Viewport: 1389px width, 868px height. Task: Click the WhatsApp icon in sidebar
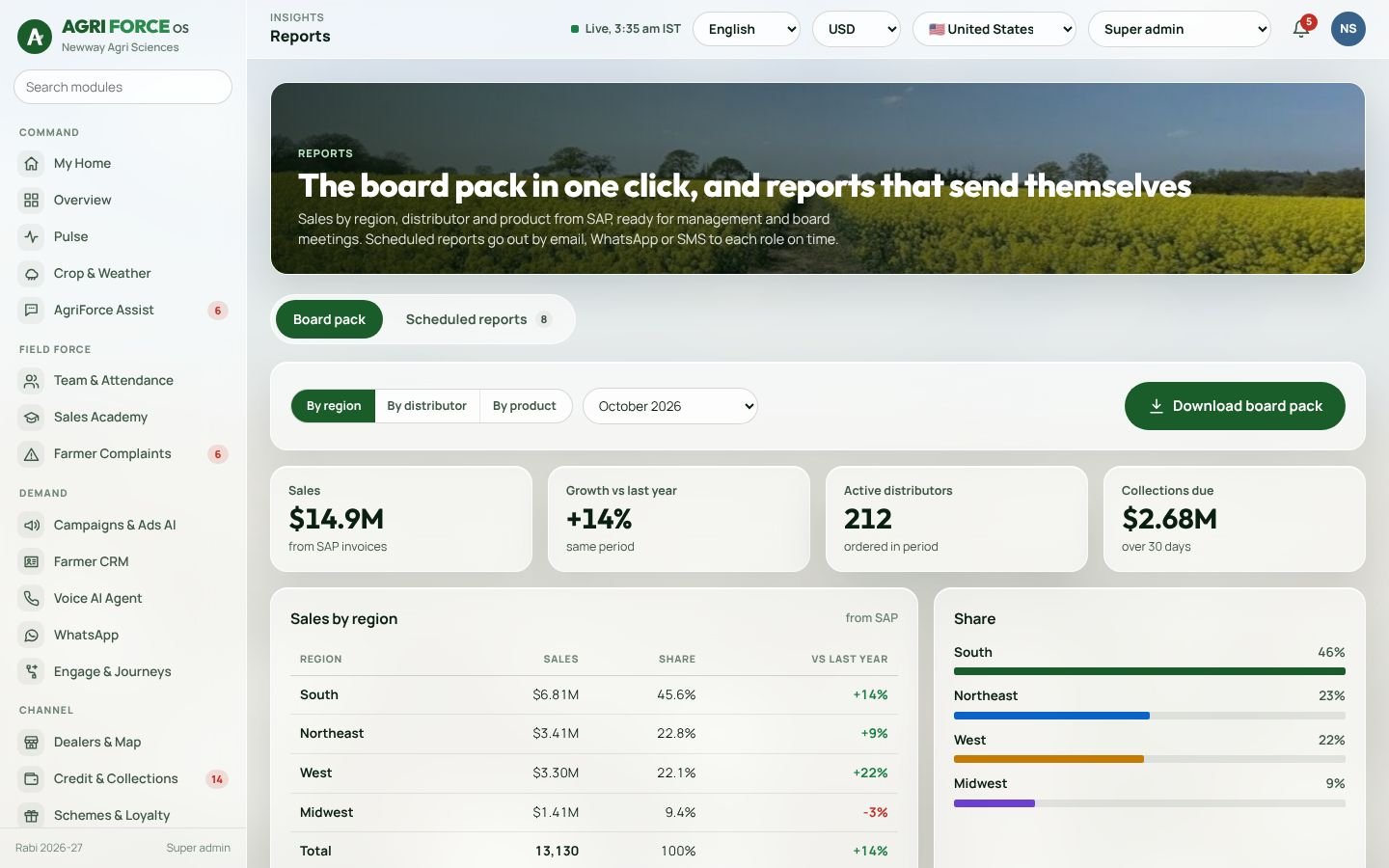click(32, 636)
